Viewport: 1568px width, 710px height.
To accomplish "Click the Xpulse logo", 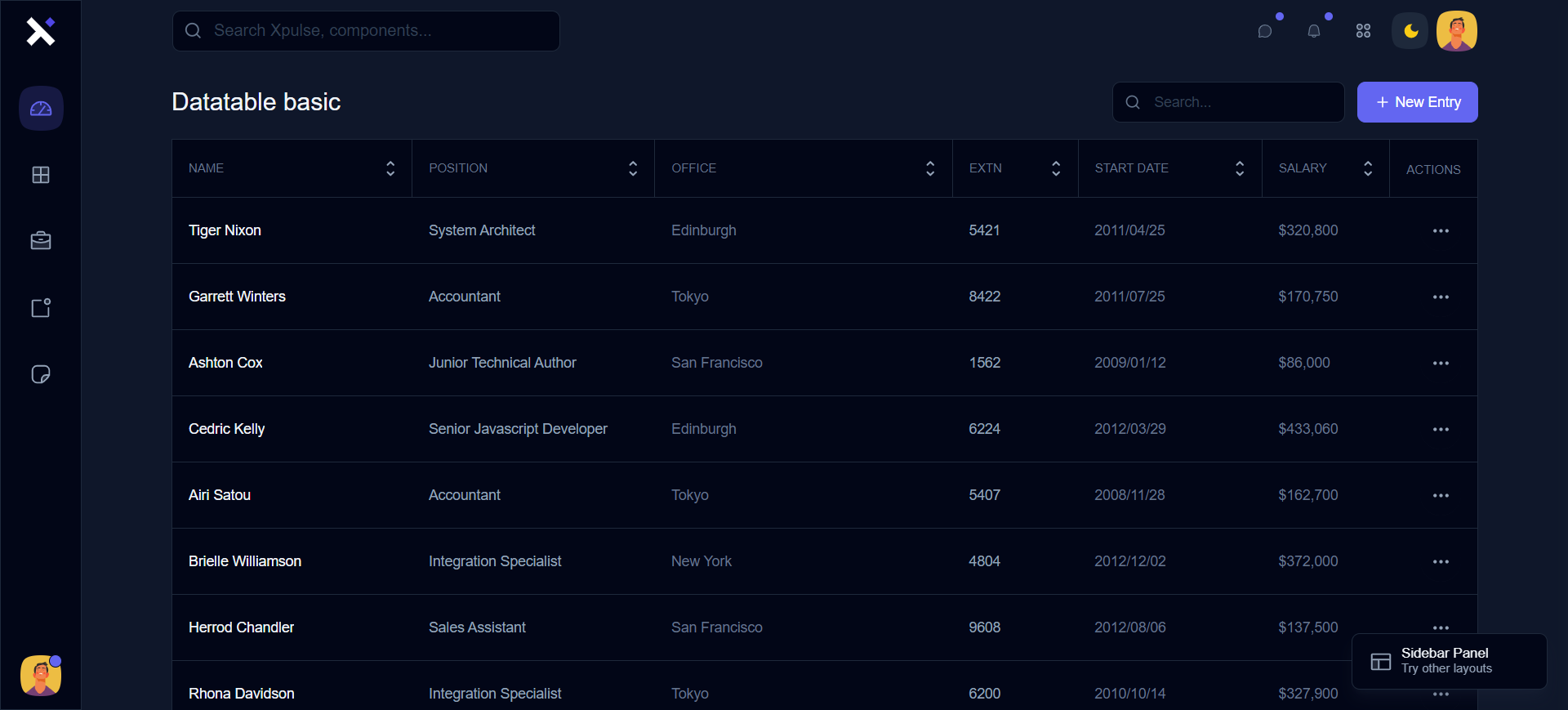I will pyautogui.click(x=40, y=31).
